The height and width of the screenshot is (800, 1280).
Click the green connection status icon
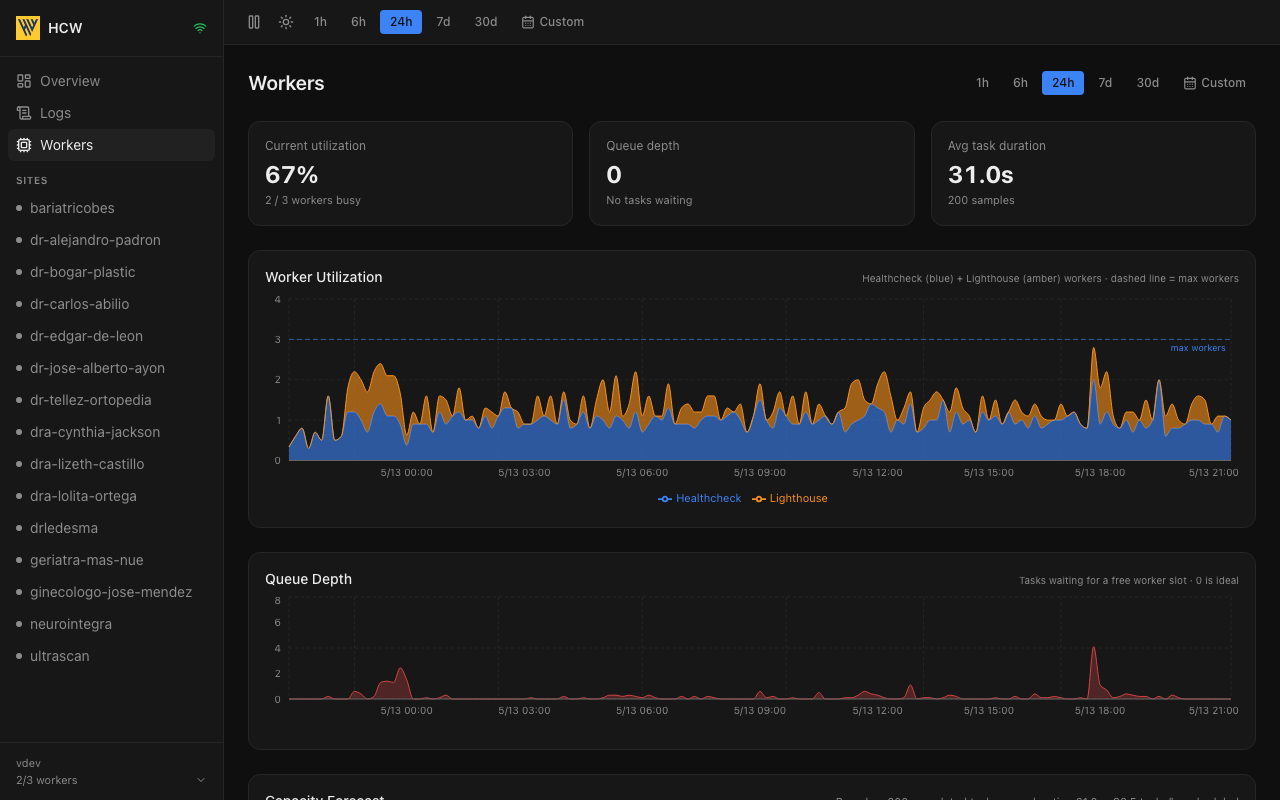point(200,28)
